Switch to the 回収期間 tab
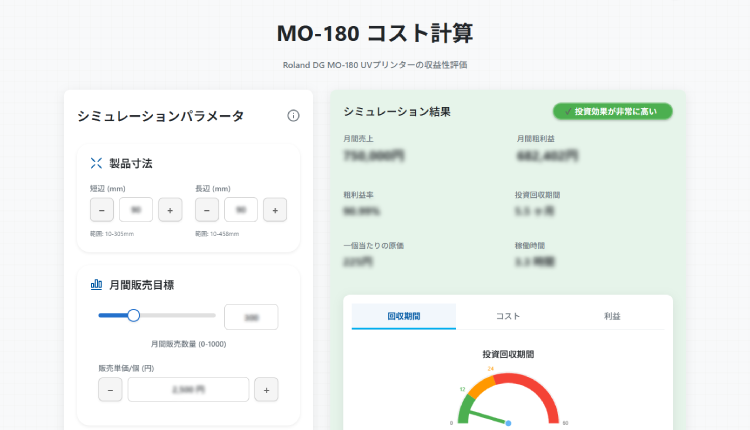Image resolution: width=750 pixels, height=430 pixels. (x=404, y=316)
